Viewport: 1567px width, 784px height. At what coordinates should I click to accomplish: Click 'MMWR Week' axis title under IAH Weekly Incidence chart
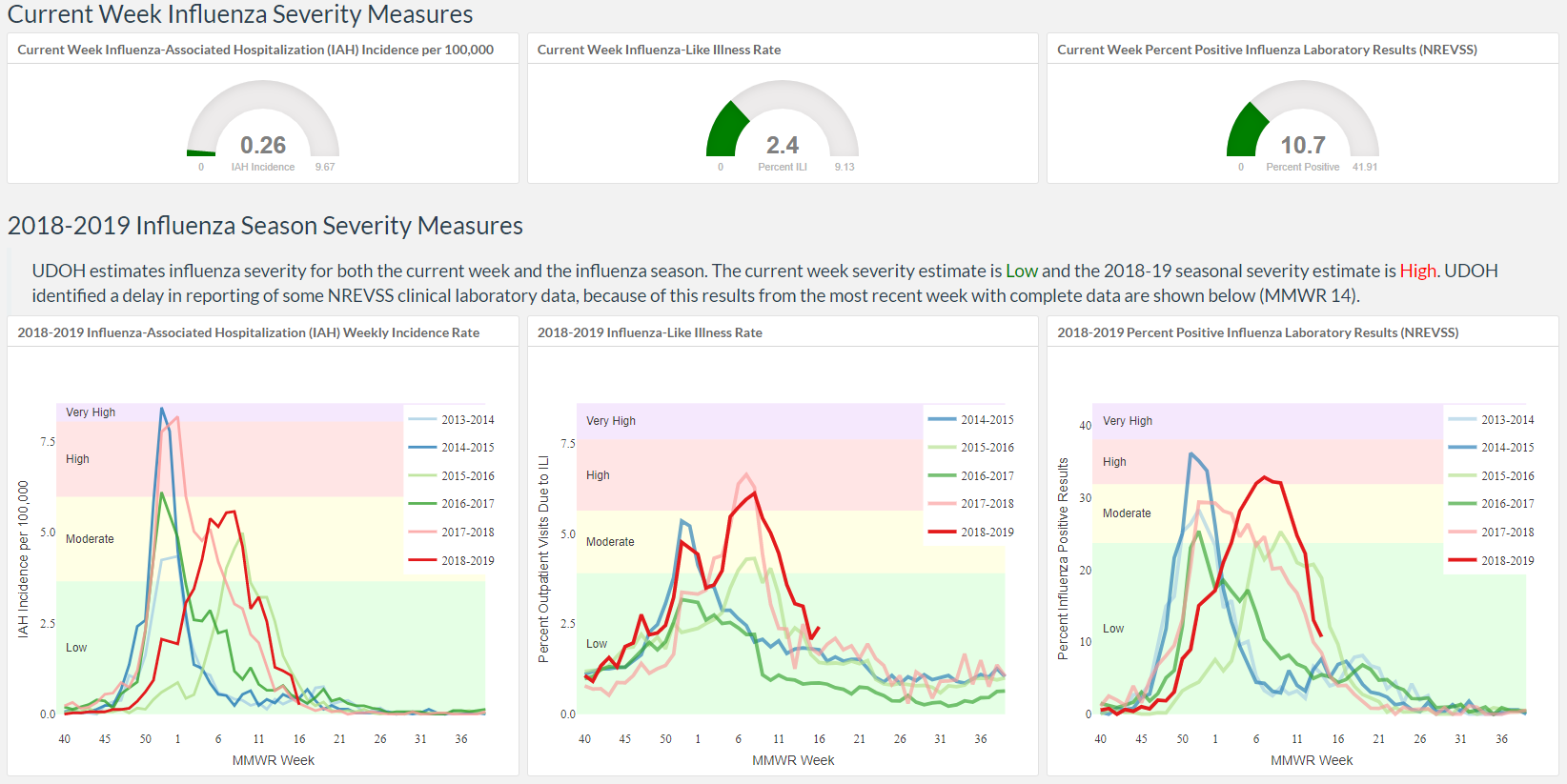coord(274,760)
